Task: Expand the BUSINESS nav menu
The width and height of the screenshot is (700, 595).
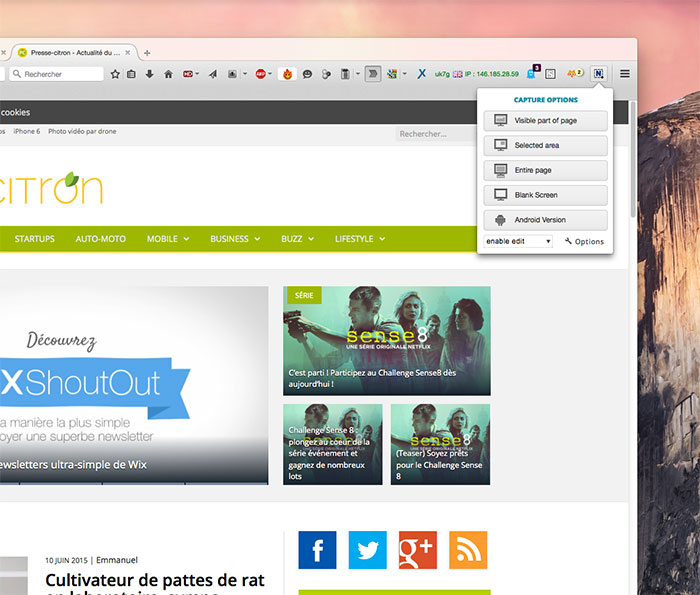Action: [x=235, y=239]
